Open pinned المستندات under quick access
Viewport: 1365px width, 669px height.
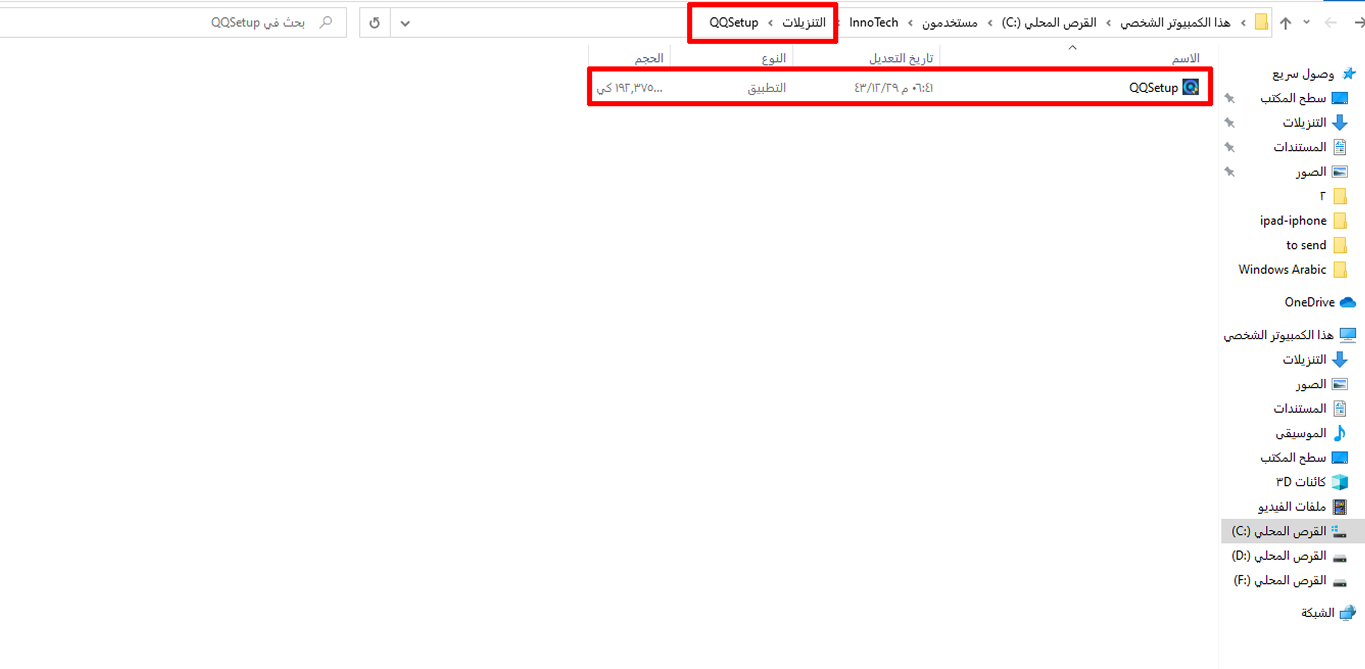[1309, 147]
